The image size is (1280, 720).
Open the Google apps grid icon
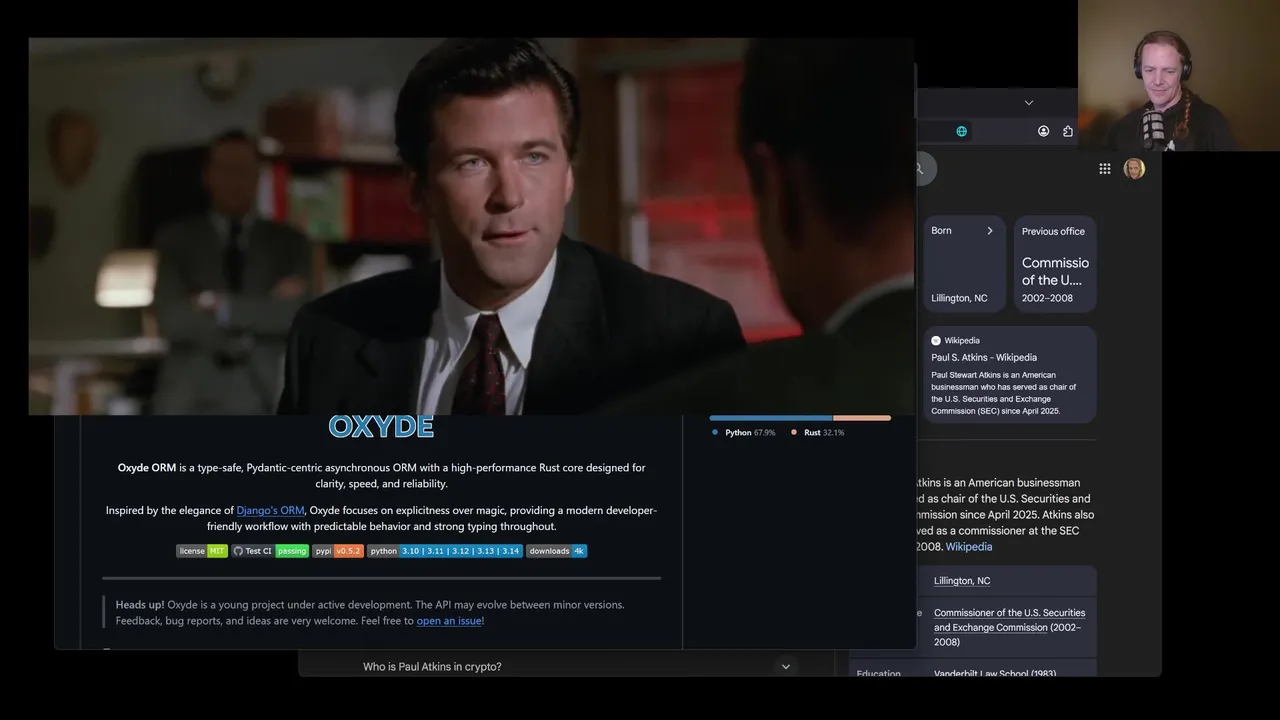coord(1105,169)
